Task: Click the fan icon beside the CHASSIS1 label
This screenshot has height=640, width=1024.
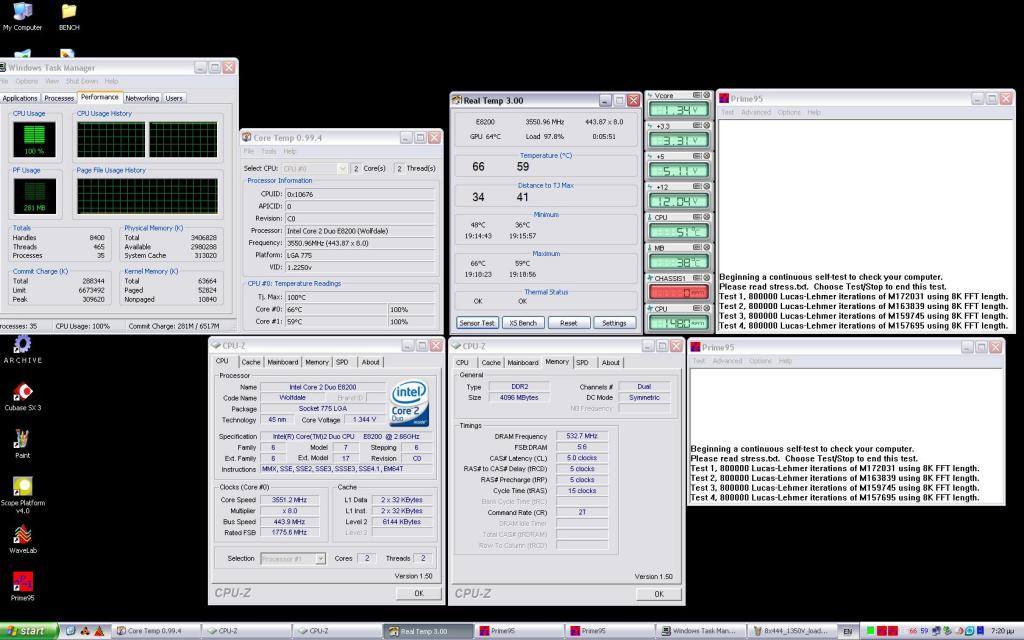Action: 650,278
